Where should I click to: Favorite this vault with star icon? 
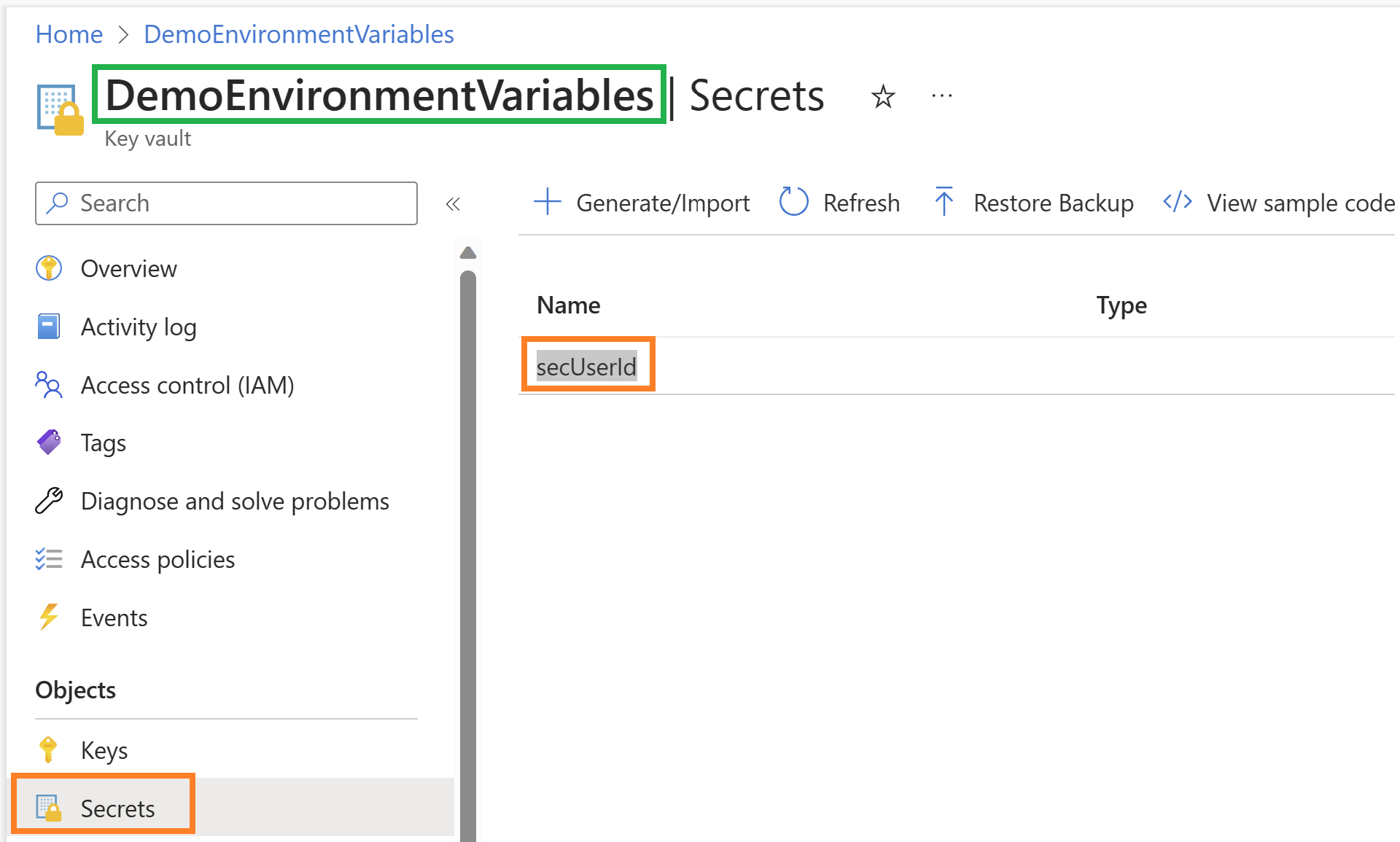[883, 96]
